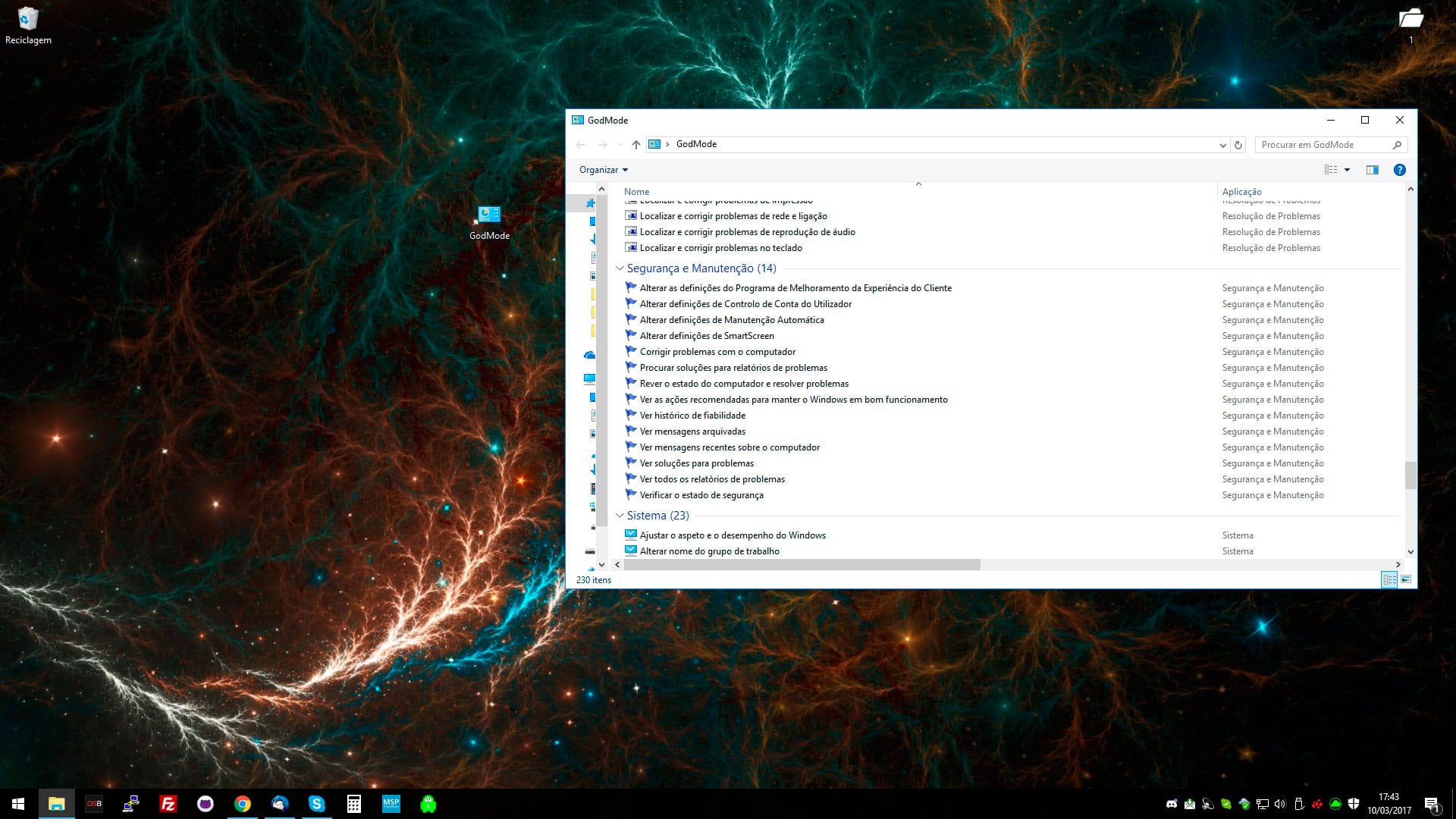The height and width of the screenshot is (819, 1456).
Task: Open Google Chrome from the taskbar
Action: click(243, 804)
